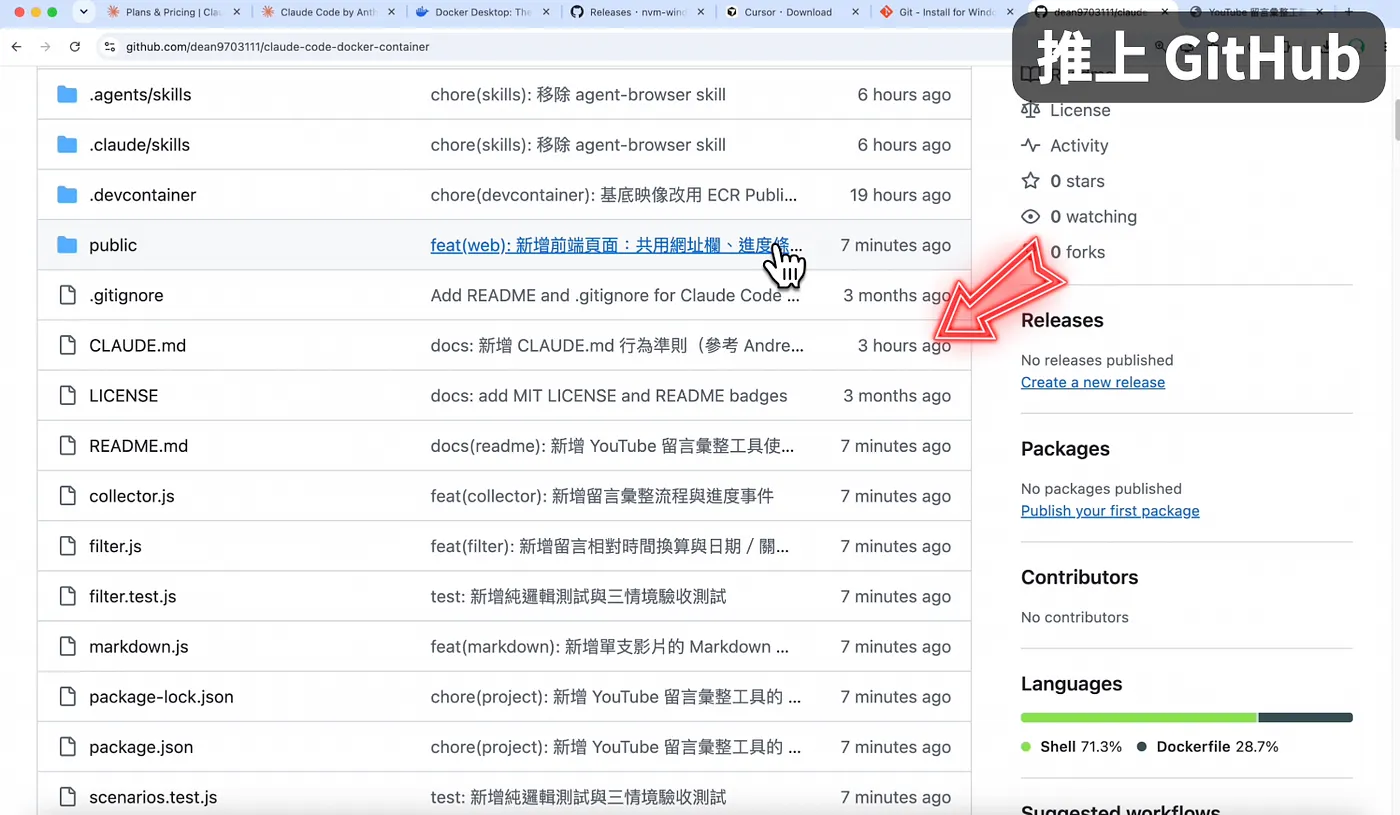
Task: Open the CLAUDE.md file
Action: click(137, 345)
